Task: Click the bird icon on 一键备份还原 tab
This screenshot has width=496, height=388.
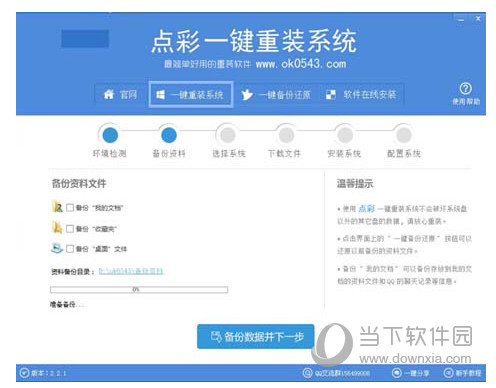Action: (x=247, y=95)
